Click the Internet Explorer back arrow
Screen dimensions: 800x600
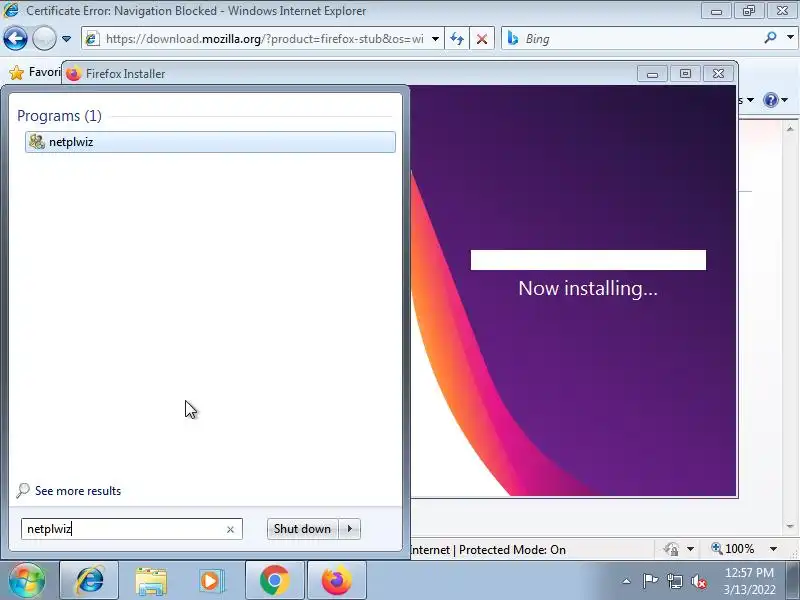(x=15, y=38)
